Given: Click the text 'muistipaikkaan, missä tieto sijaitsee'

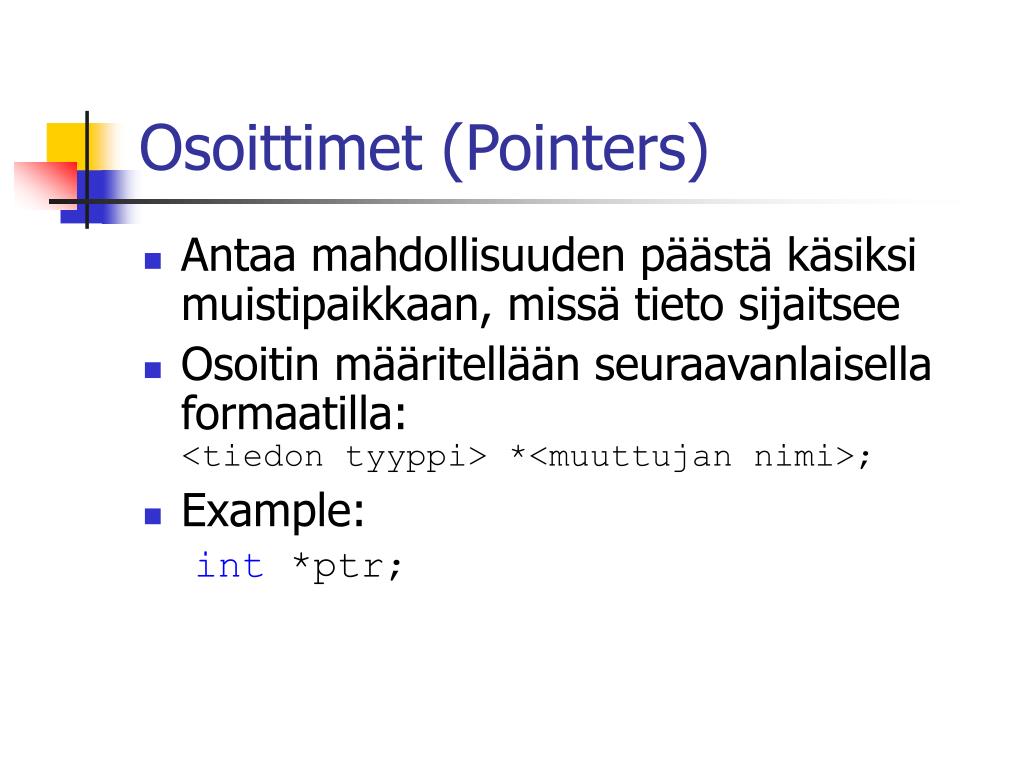Looking at the screenshot, I should tap(541, 306).
